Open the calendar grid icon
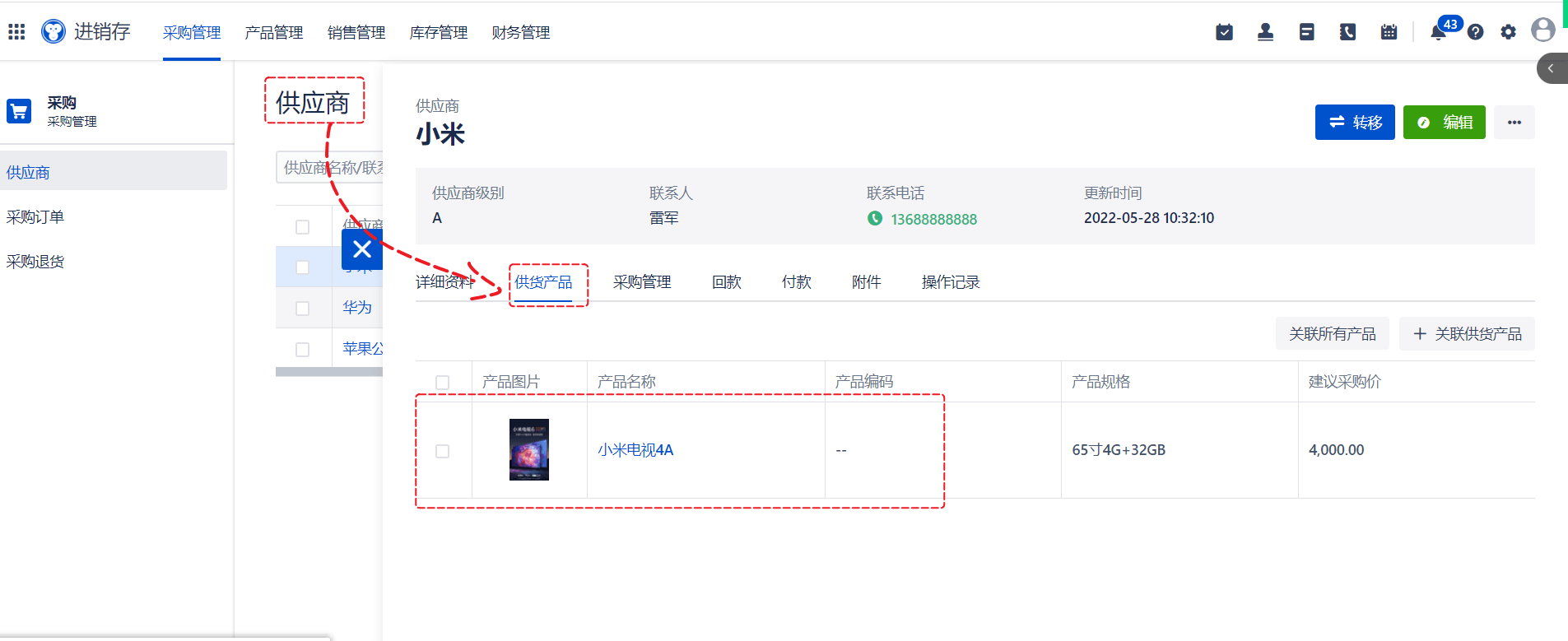The height and width of the screenshot is (641, 1568). [x=1389, y=32]
